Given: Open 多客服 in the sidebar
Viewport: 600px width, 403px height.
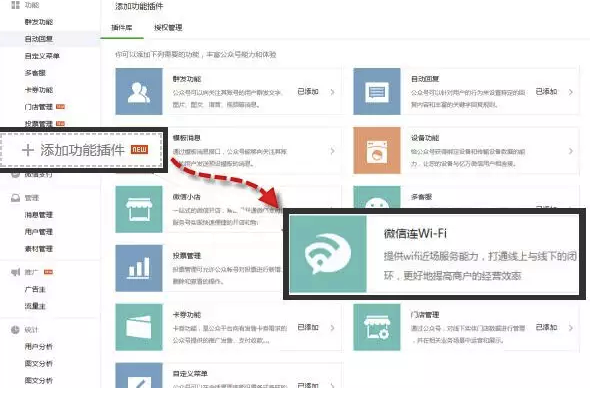Looking at the screenshot, I should tap(35, 73).
